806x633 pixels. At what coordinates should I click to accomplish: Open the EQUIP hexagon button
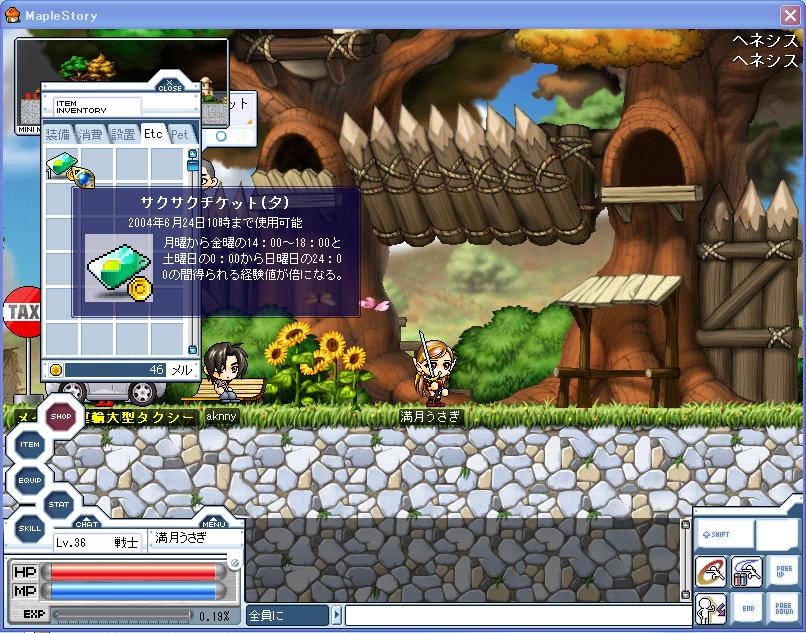30,480
